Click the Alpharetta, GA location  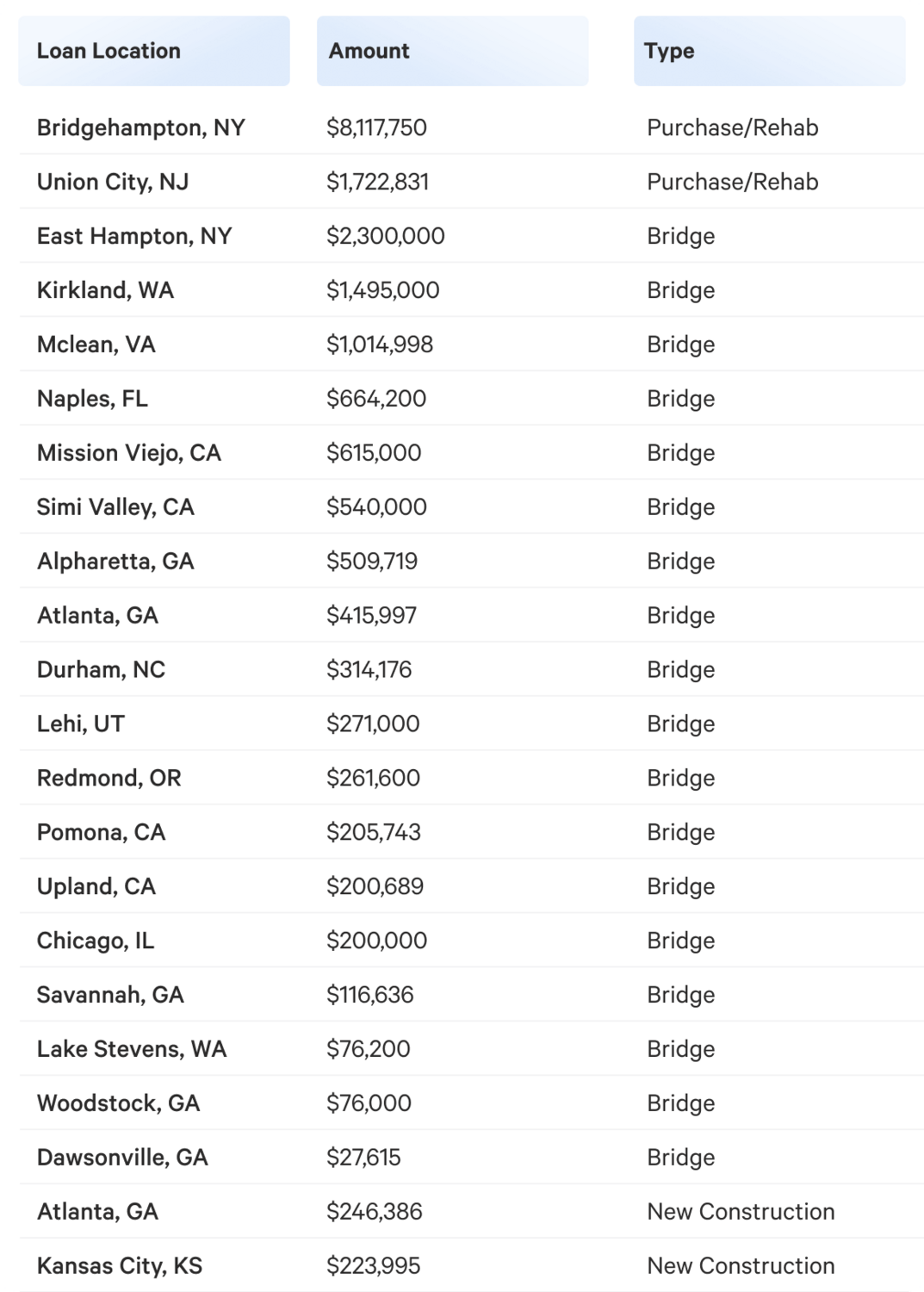pyautogui.click(x=115, y=562)
